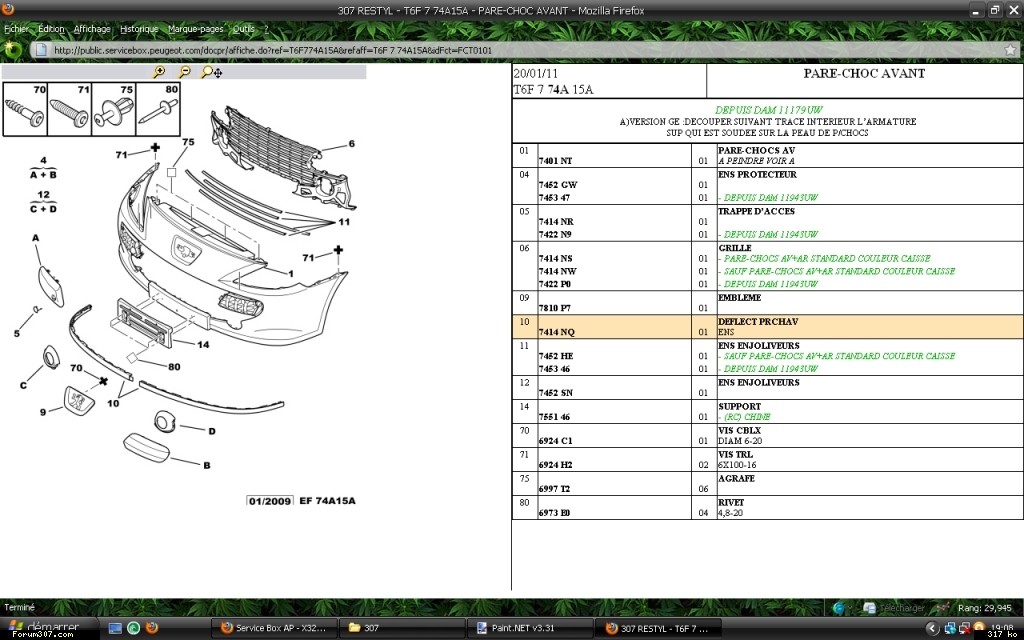This screenshot has width=1024, height=640.
Task: Open the Outils menu
Action: click(244, 29)
